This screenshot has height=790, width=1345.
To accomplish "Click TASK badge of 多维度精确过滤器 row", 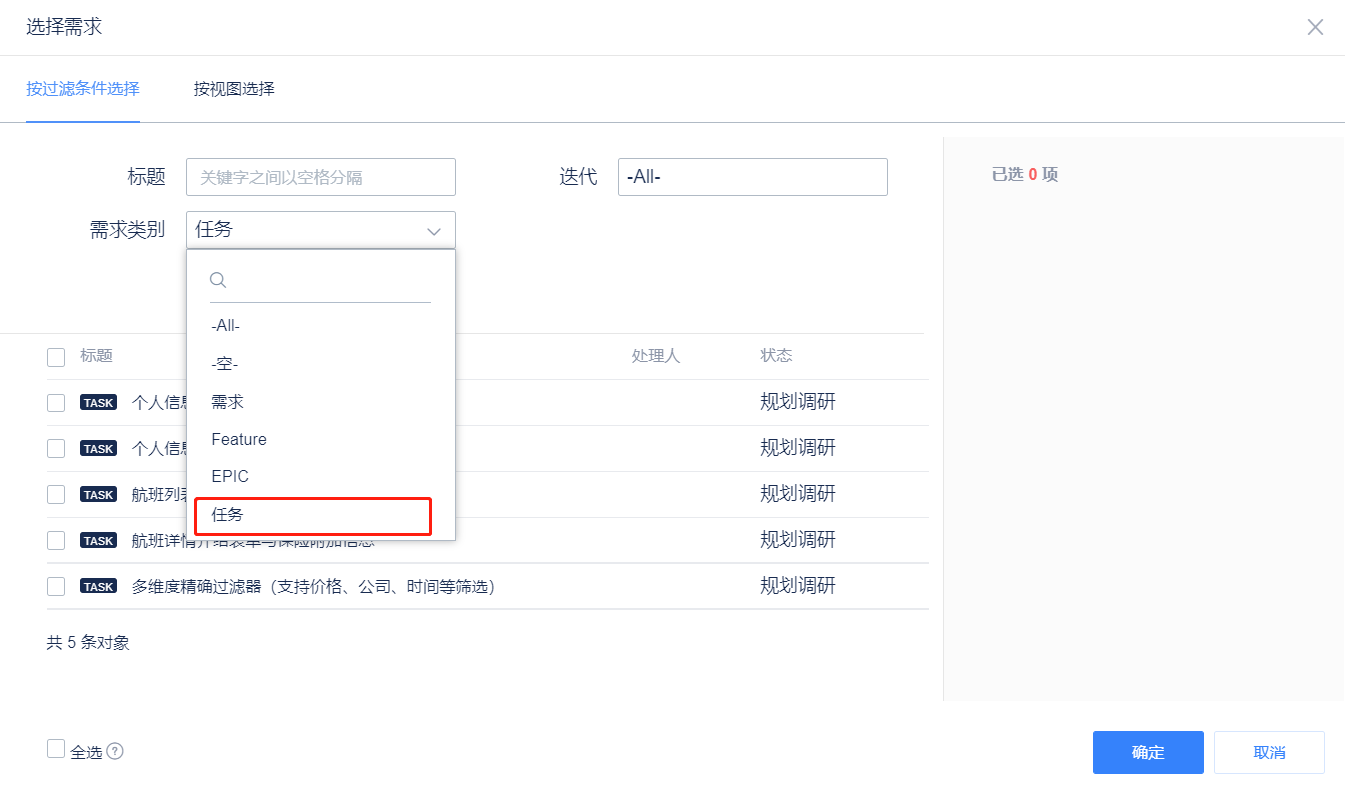I will 99,587.
